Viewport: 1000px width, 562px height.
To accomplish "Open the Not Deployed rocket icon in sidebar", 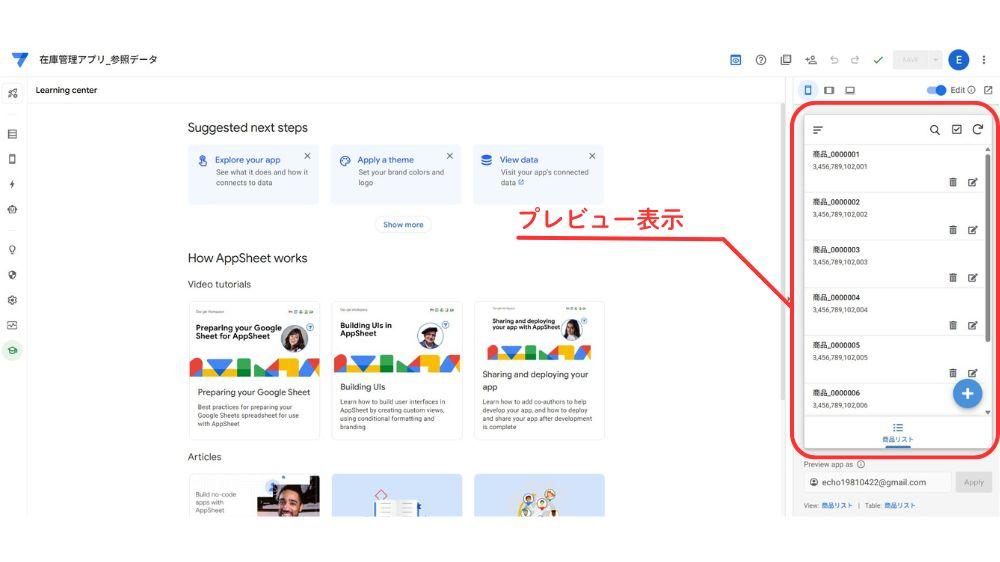I will point(12,94).
